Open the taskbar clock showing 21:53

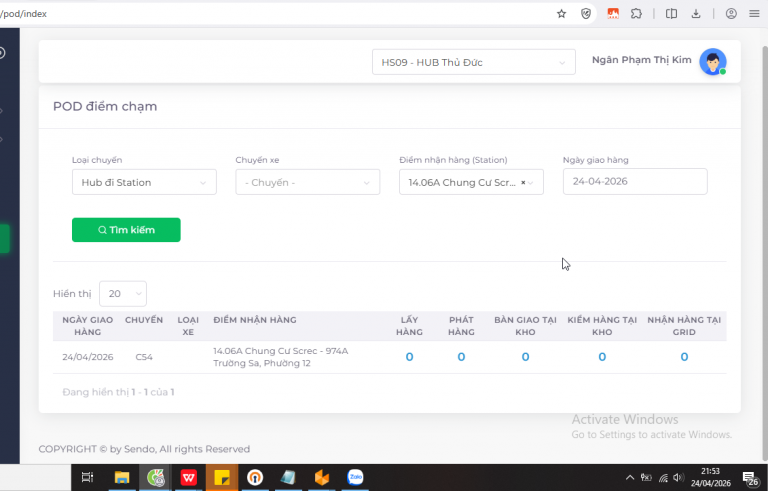click(x=710, y=477)
